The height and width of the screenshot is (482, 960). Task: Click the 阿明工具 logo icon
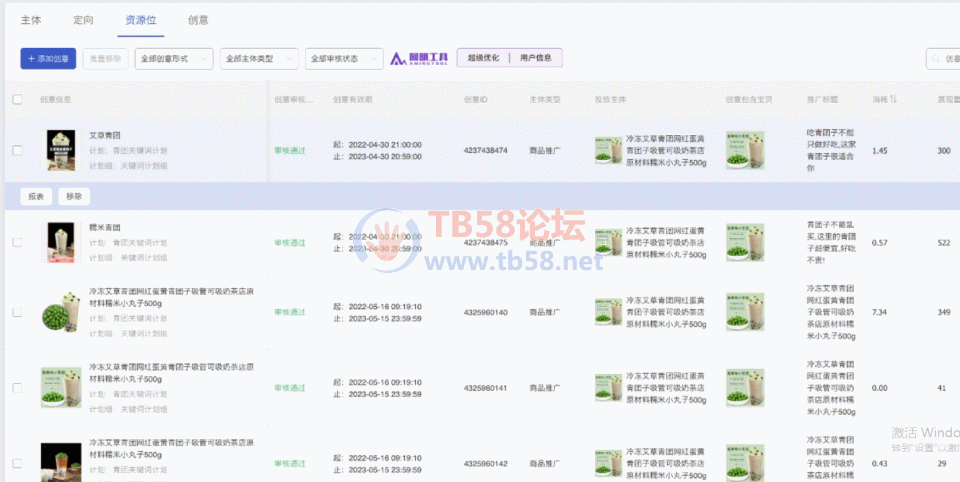(419, 58)
